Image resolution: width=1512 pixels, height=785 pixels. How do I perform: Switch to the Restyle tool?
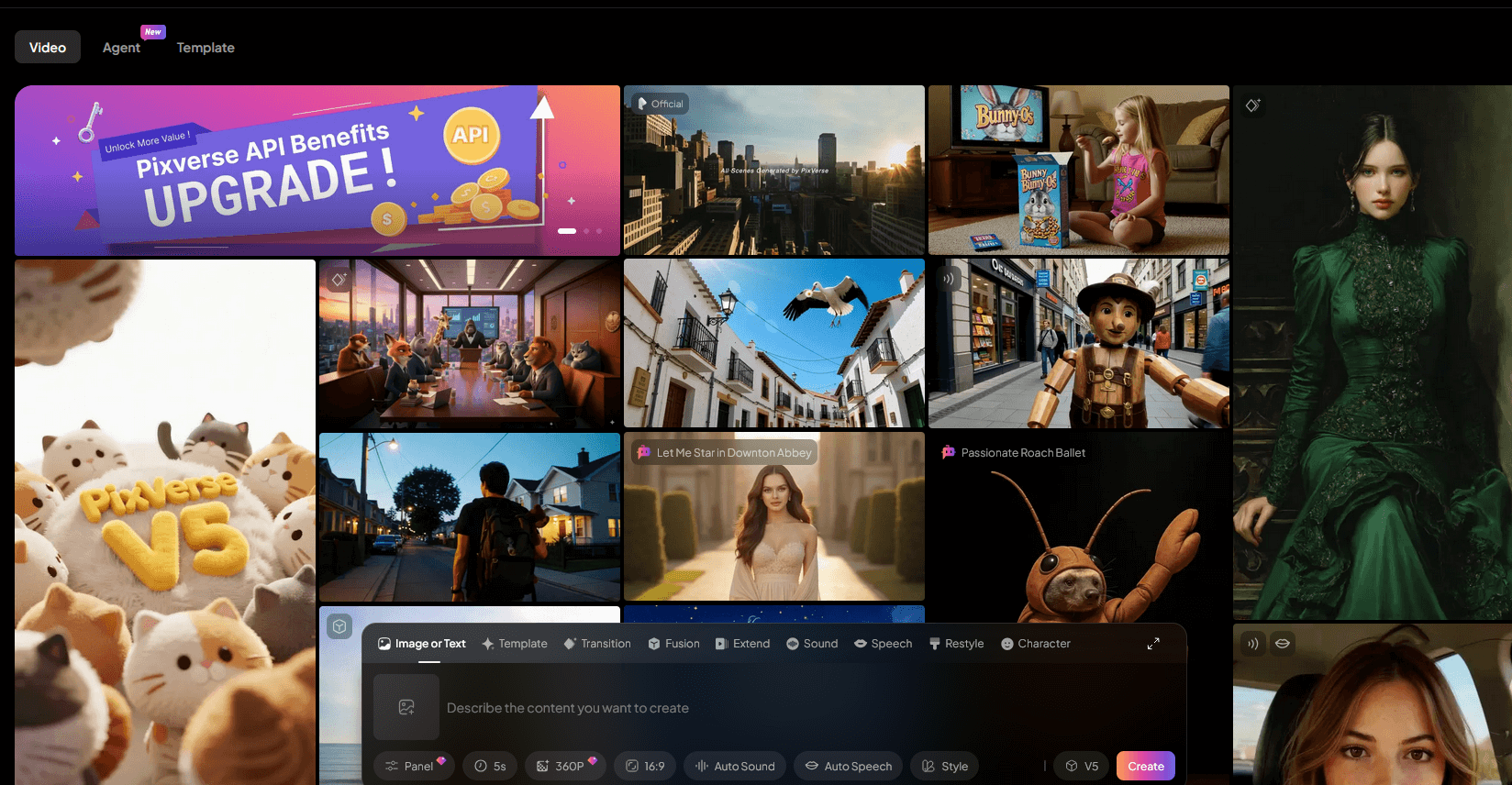(956, 644)
